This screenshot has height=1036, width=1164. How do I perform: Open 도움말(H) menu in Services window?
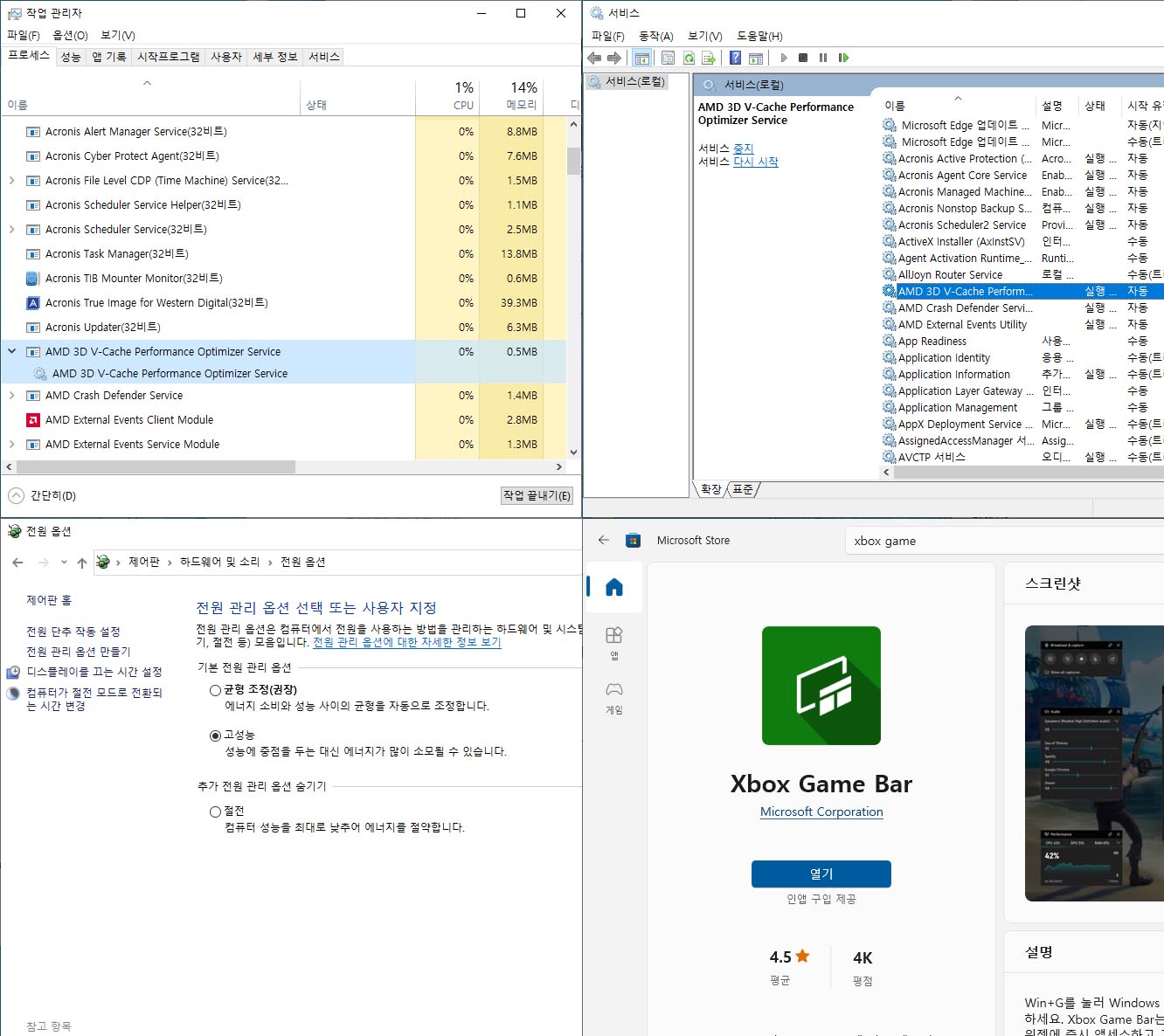pos(759,36)
